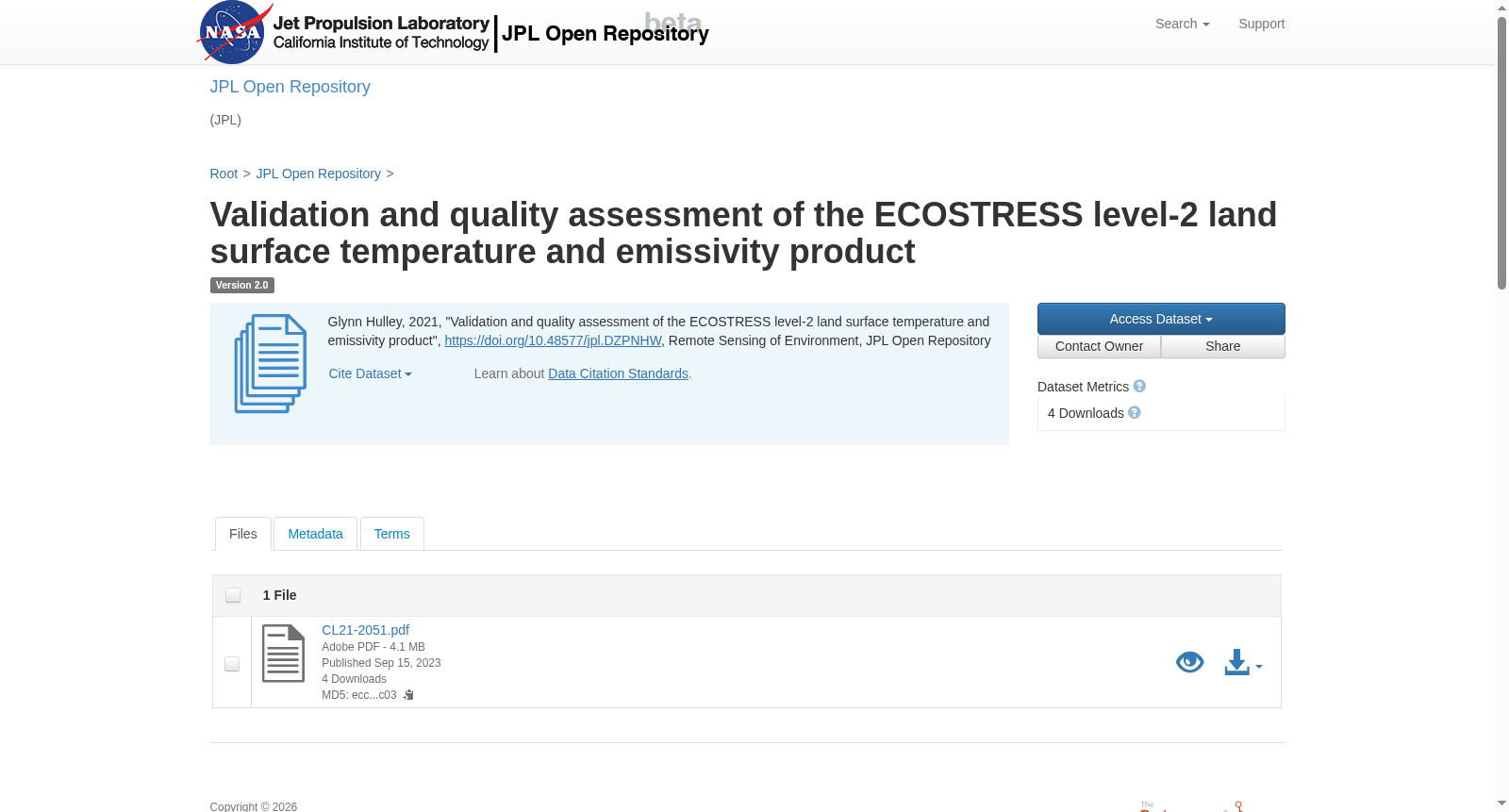The height and width of the screenshot is (812, 1509).
Task: Preview CL21-2051.pdf with eye icon
Action: 1190,662
